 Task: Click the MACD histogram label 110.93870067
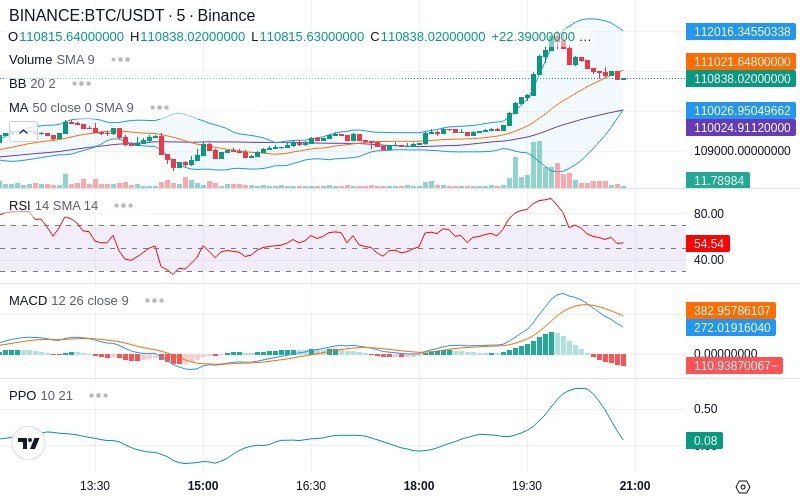coord(734,366)
